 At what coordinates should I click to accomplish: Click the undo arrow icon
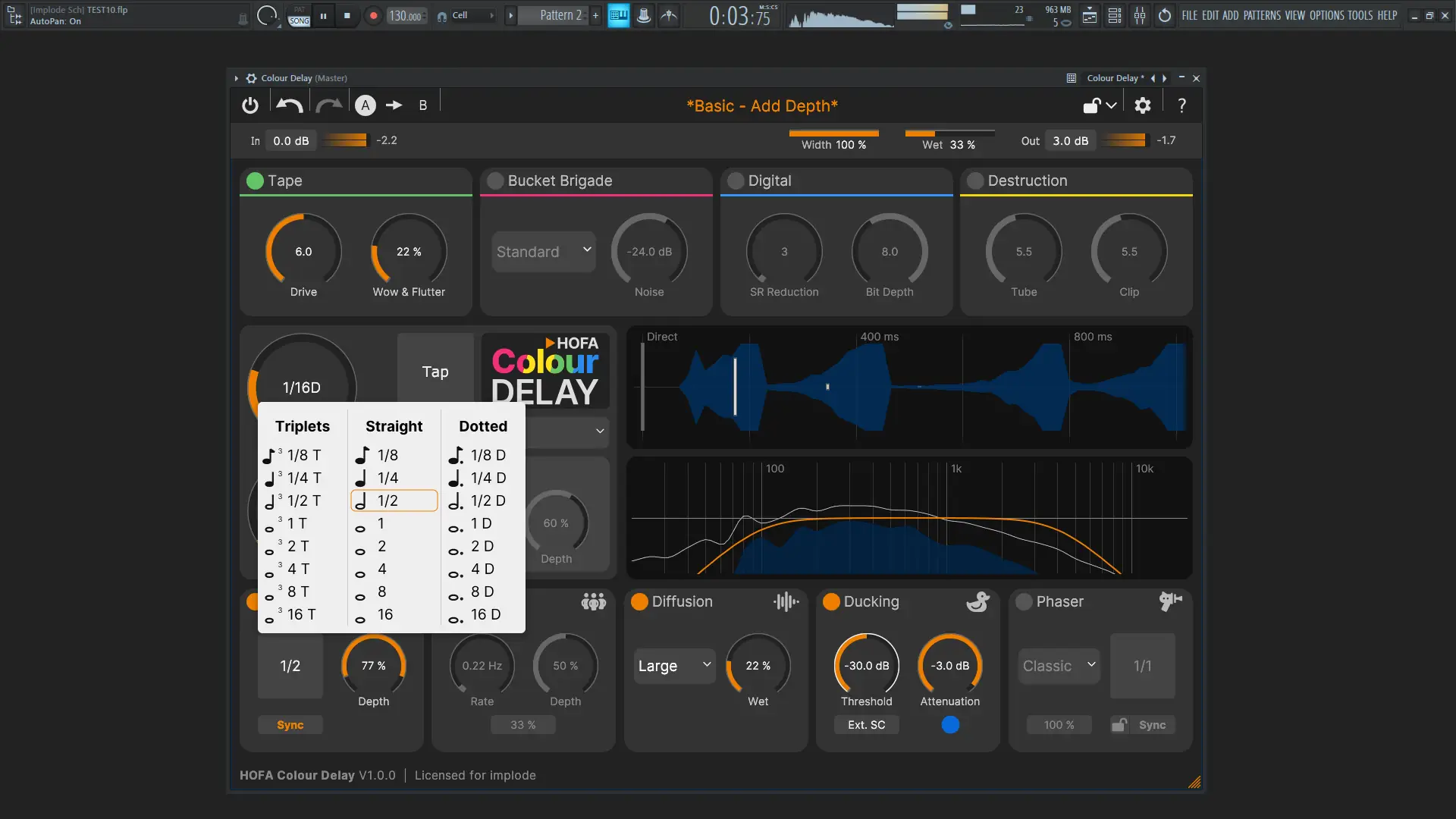coord(289,105)
